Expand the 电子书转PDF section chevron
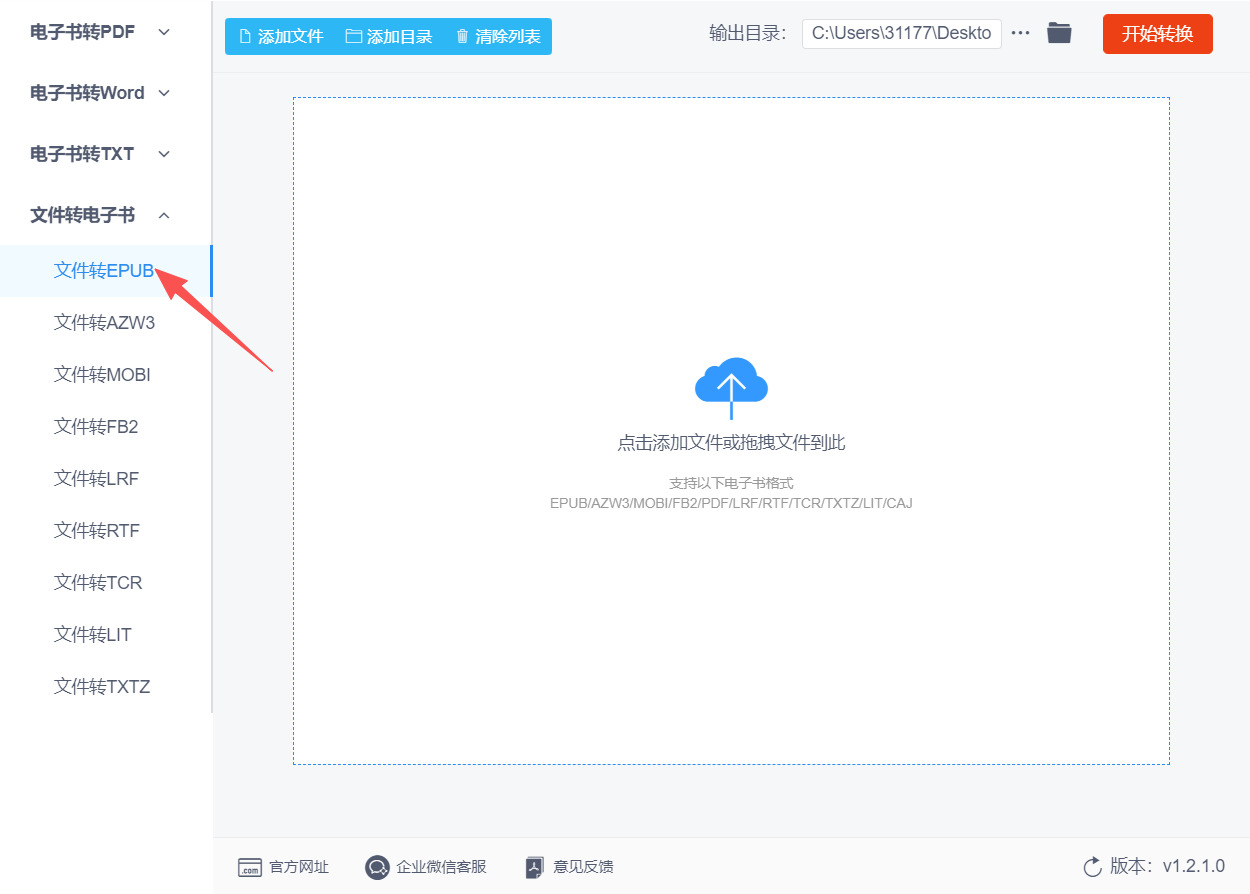This screenshot has height=894, width=1250. coord(164,32)
